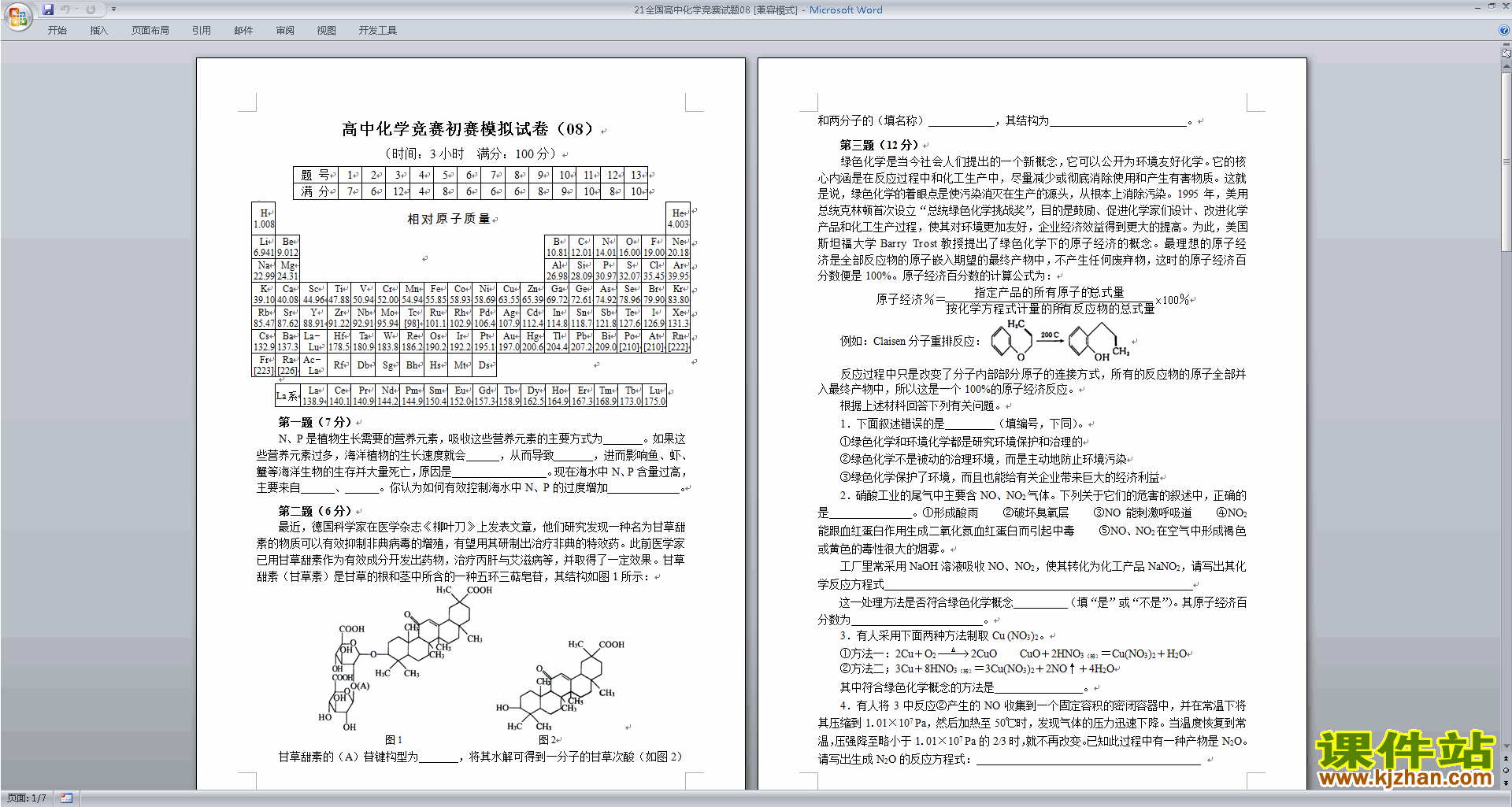This screenshot has height=807, width=1512.
Task: Open Customize Quick Access Toolbar dropdown
Action: (x=113, y=9)
